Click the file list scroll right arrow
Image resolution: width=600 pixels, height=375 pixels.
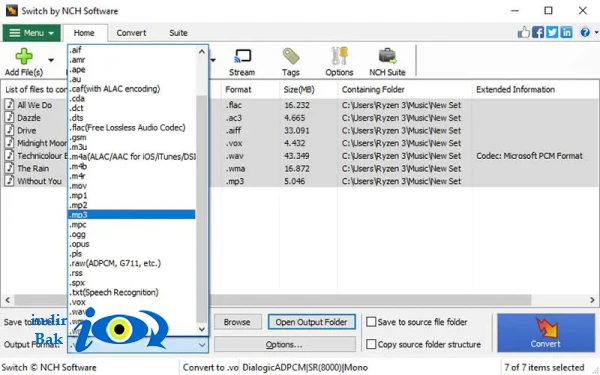tap(592, 300)
